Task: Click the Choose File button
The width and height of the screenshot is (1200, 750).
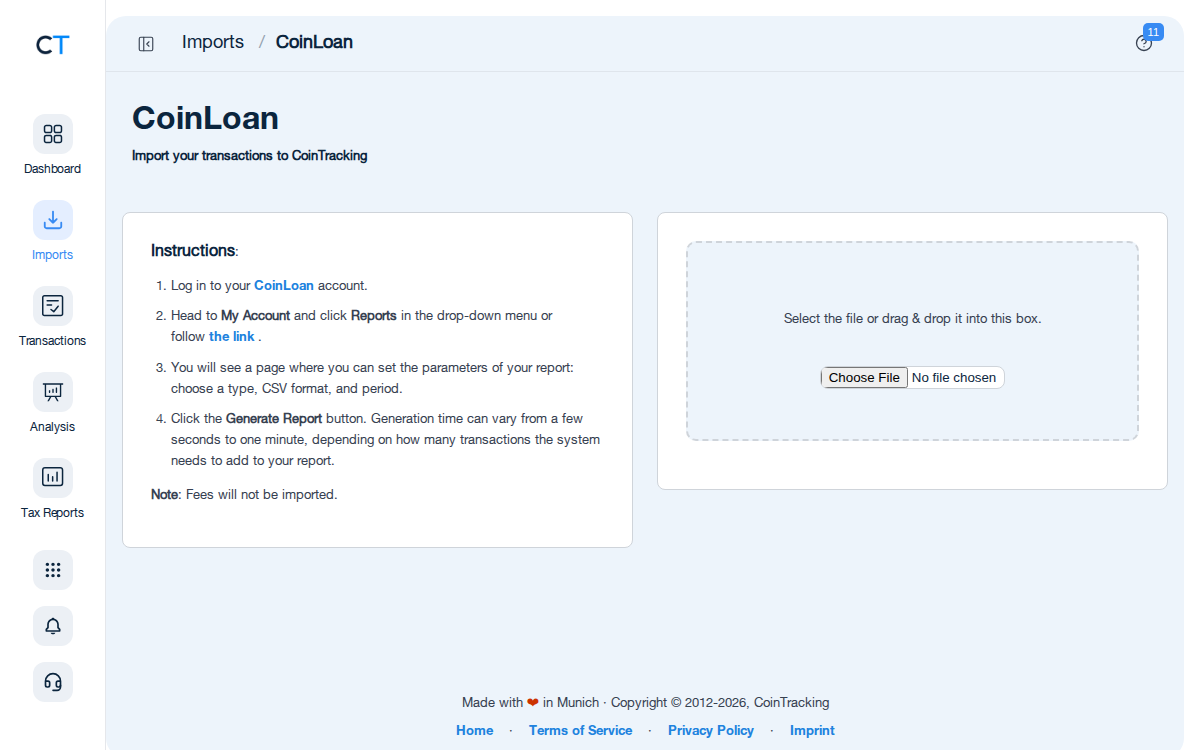Action: pyautogui.click(x=864, y=378)
